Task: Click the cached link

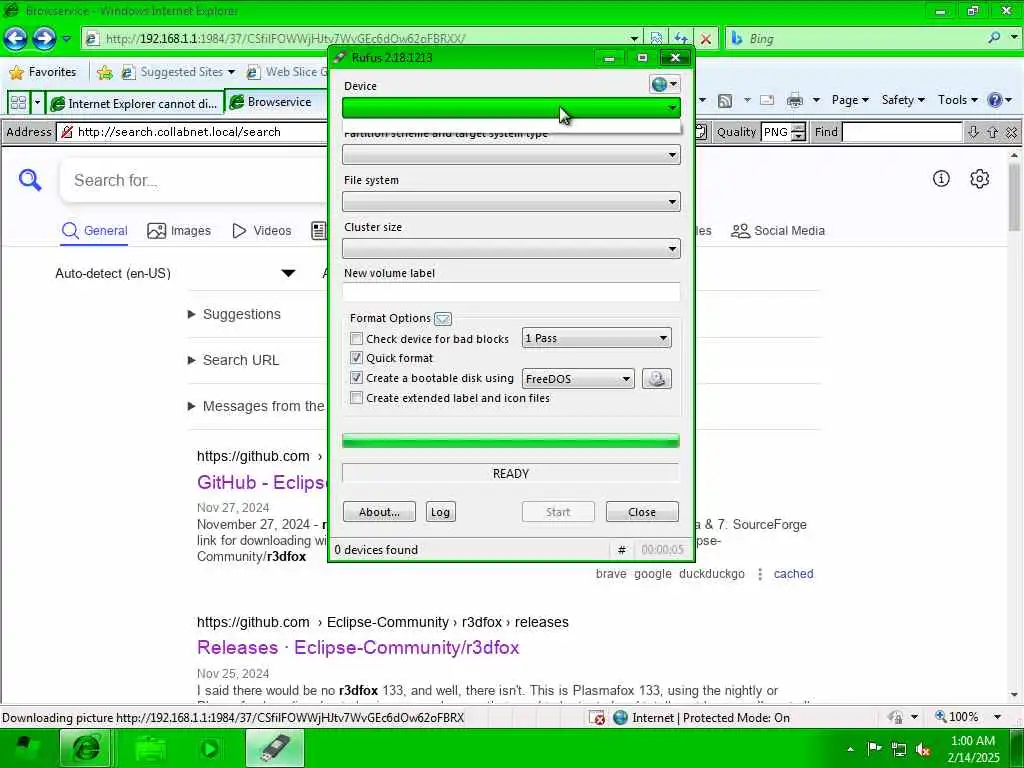Action: click(x=793, y=573)
